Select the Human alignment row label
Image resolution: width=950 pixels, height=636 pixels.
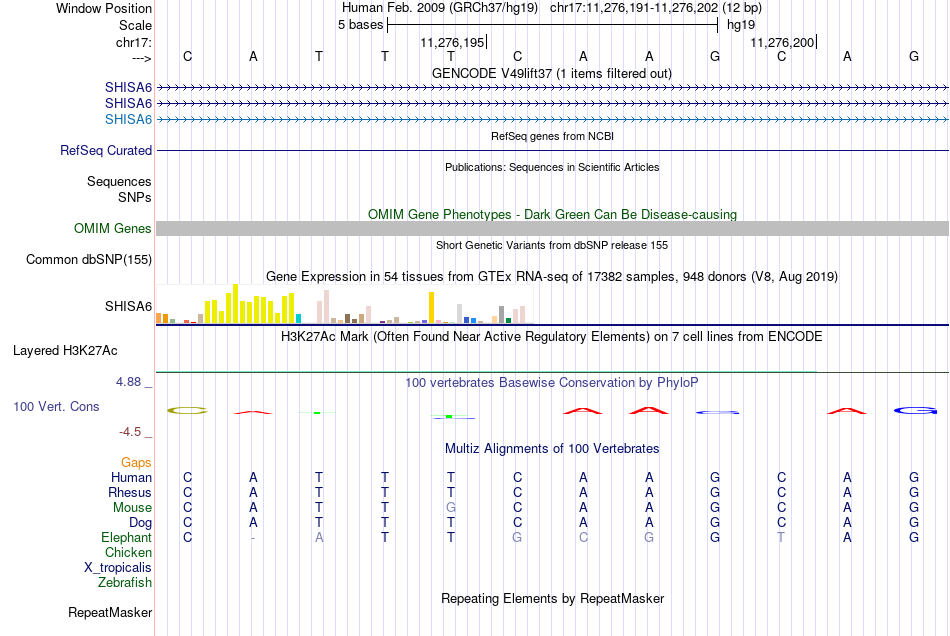coord(131,478)
